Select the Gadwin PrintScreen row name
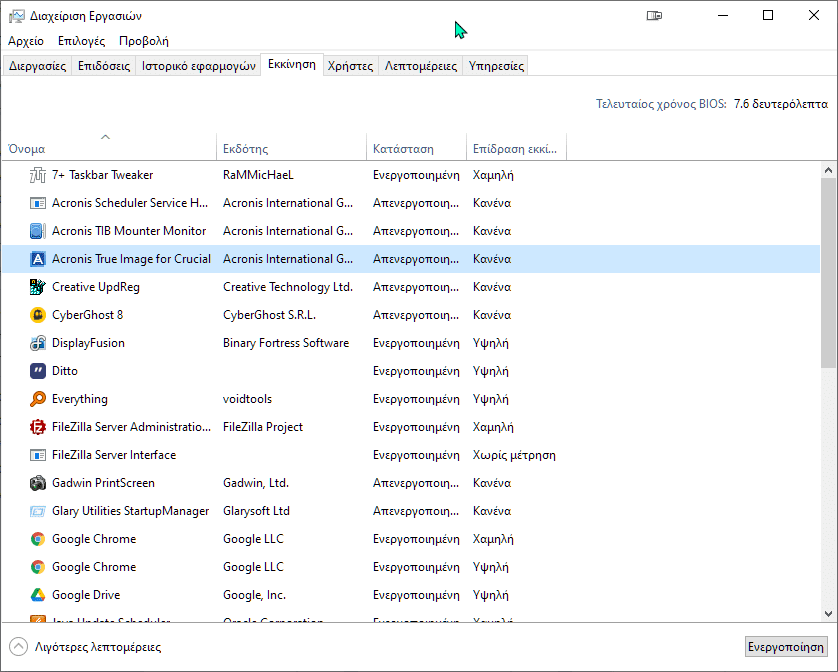 (103, 483)
